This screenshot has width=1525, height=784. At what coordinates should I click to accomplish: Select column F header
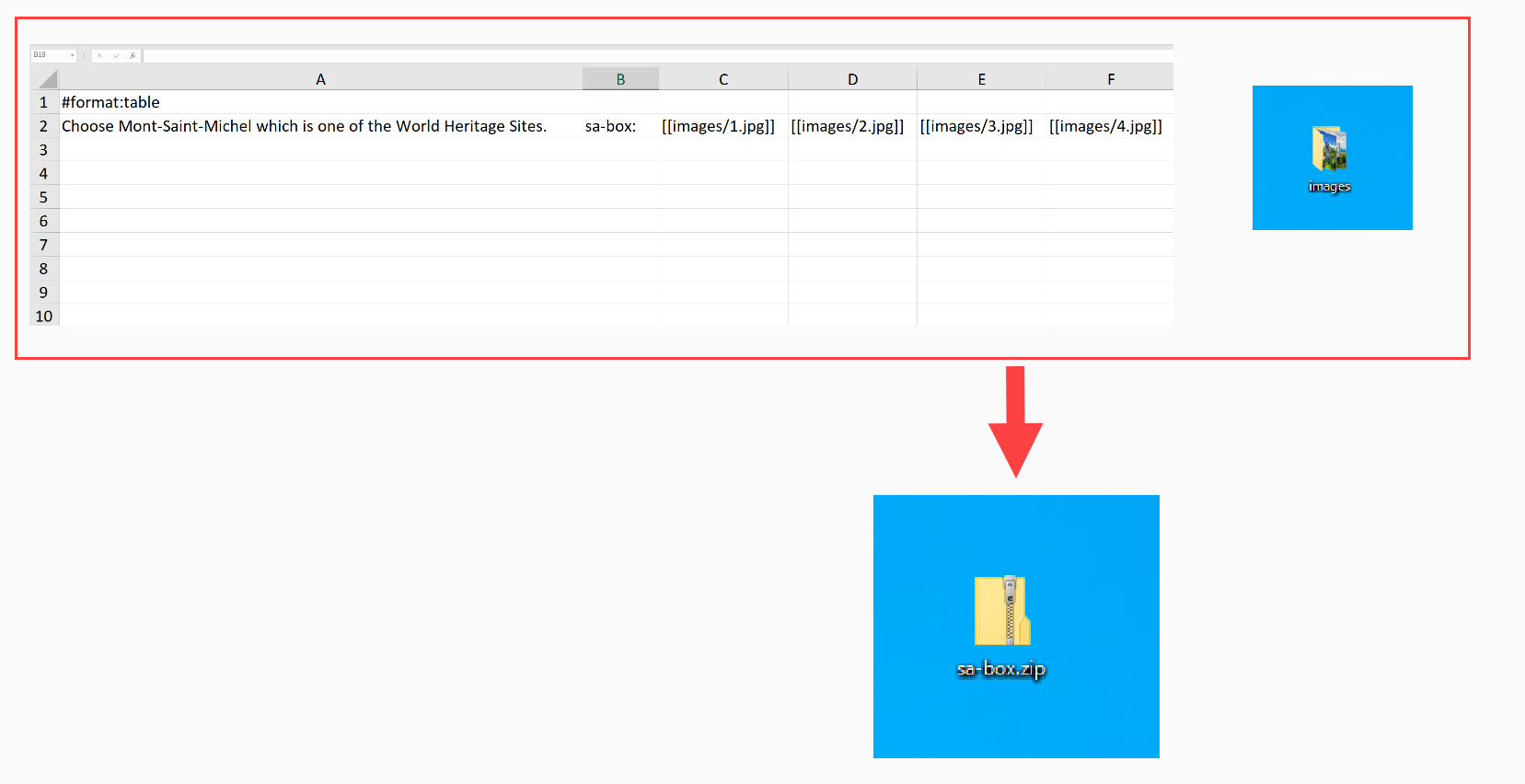[1110, 79]
